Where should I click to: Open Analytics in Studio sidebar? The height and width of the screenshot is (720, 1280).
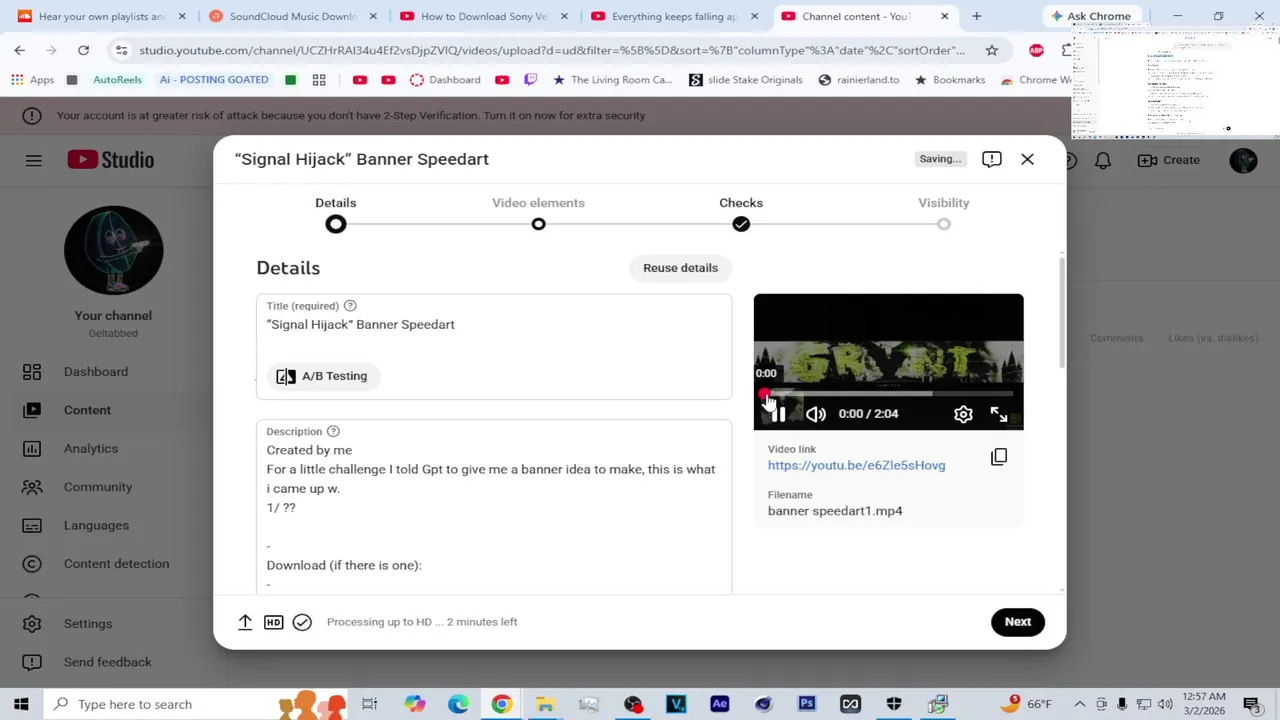coord(91,449)
